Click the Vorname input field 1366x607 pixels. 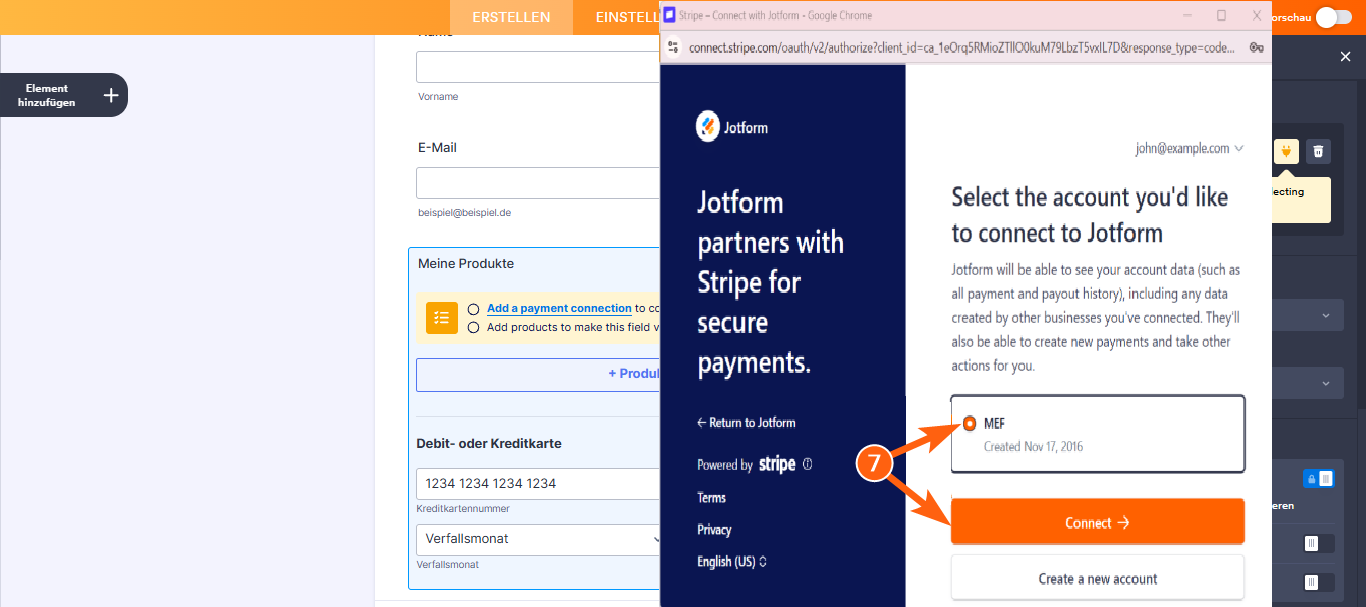pos(538,67)
